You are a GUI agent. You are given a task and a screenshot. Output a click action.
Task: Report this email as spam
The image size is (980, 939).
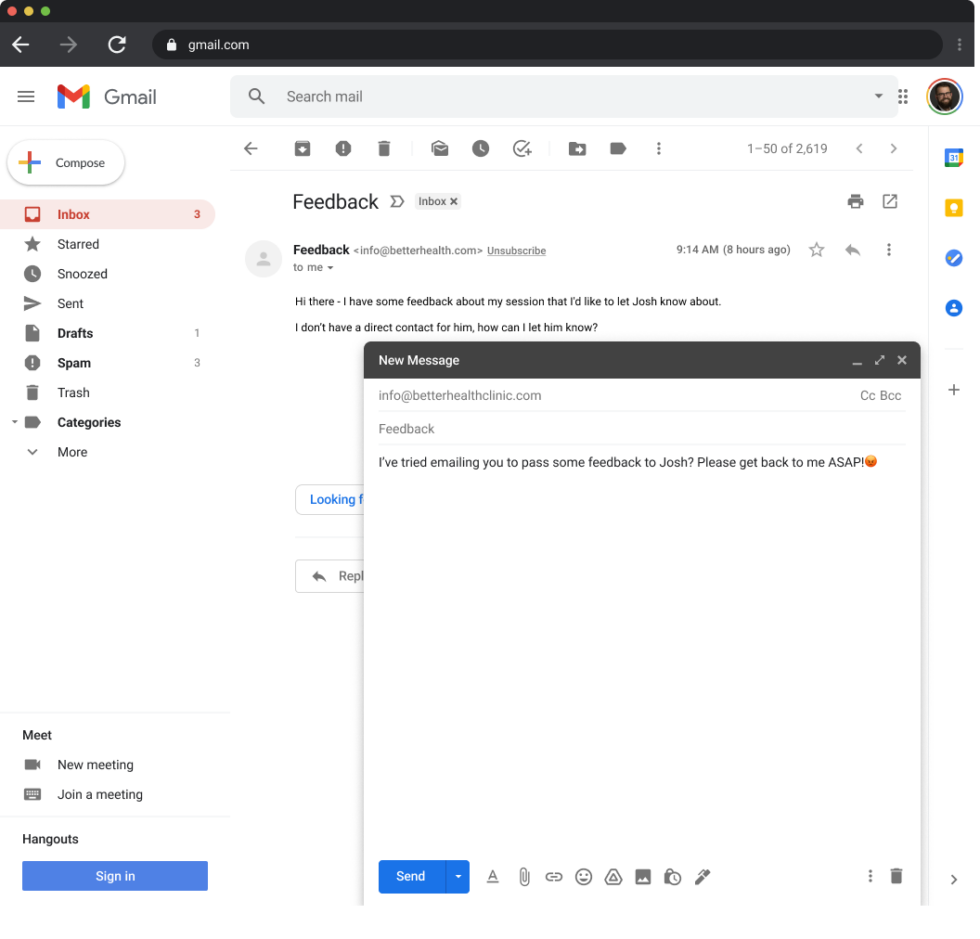pos(343,149)
